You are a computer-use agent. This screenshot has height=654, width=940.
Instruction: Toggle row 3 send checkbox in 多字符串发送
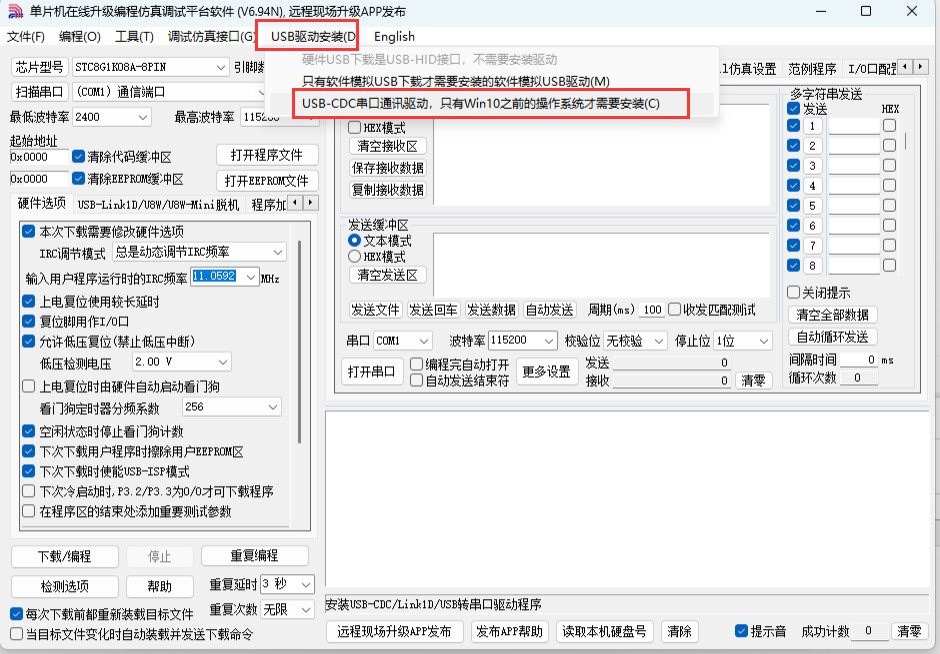[x=793, y=165]
